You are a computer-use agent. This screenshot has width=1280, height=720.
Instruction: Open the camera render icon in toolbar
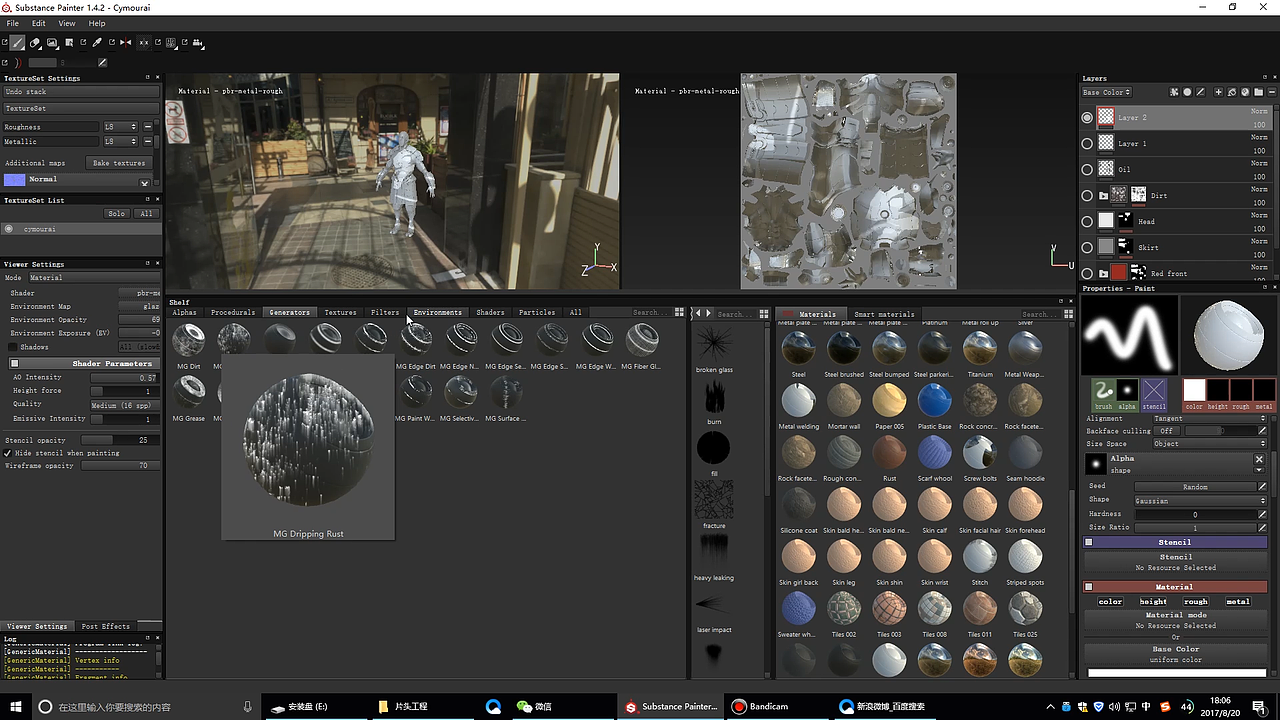pos(198,43)
